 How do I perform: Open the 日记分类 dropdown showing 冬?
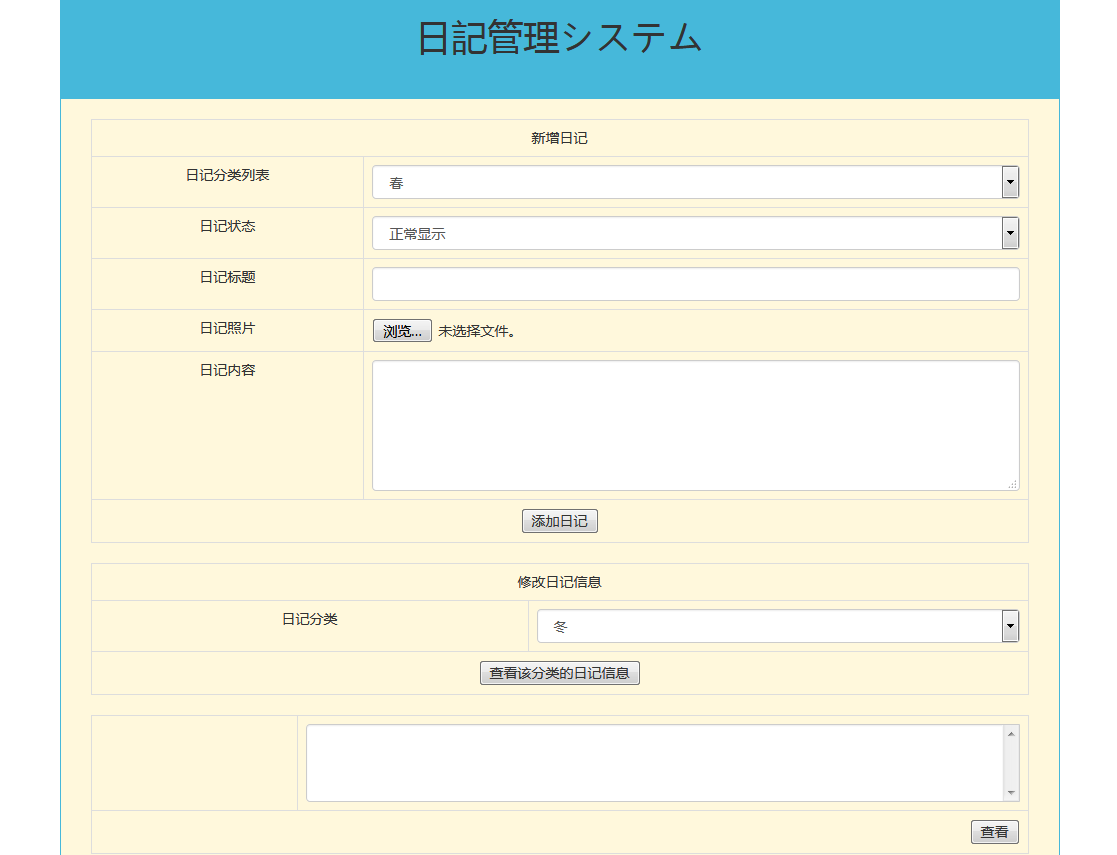[777, 626]
